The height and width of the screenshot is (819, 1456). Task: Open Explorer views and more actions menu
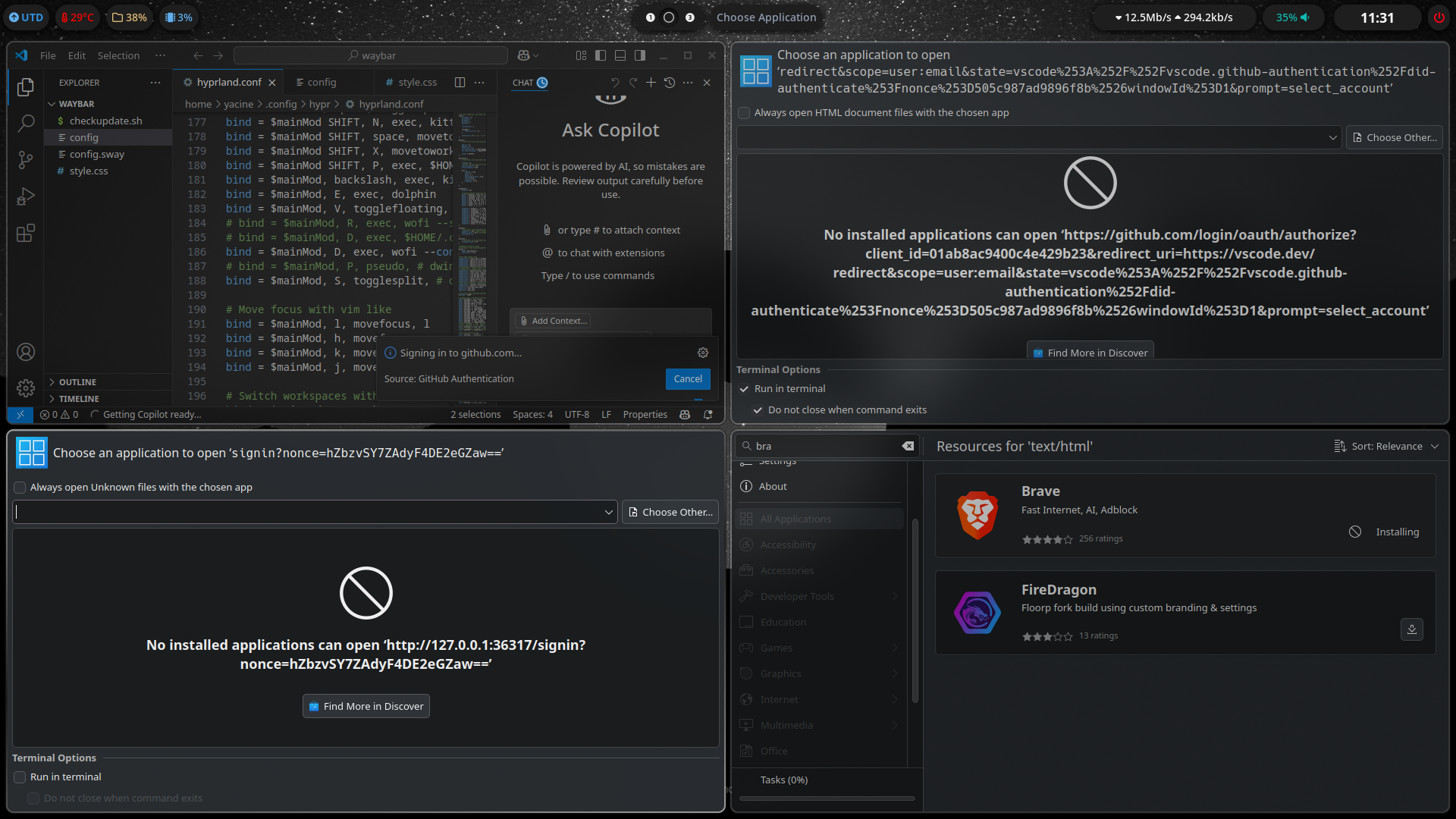coord(155,83)
